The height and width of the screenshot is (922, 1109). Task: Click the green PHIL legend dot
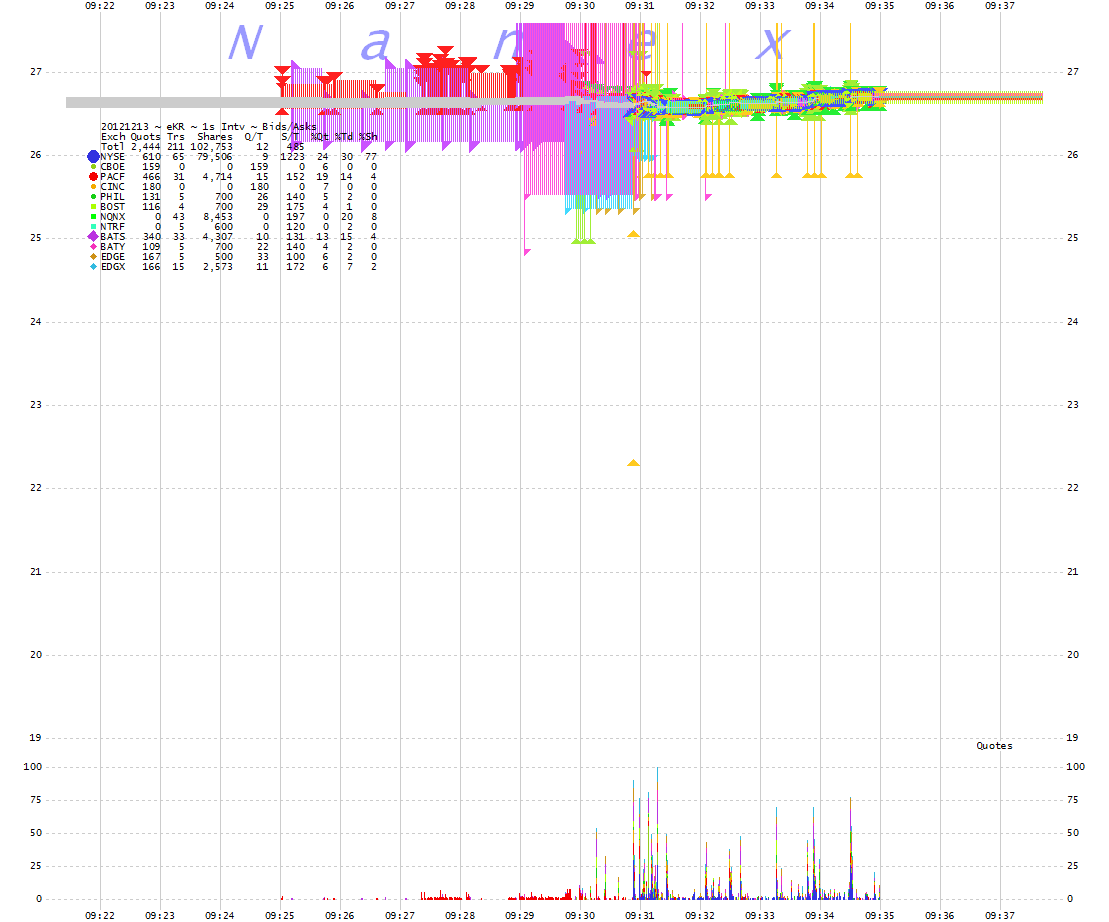tap(93, 197)
